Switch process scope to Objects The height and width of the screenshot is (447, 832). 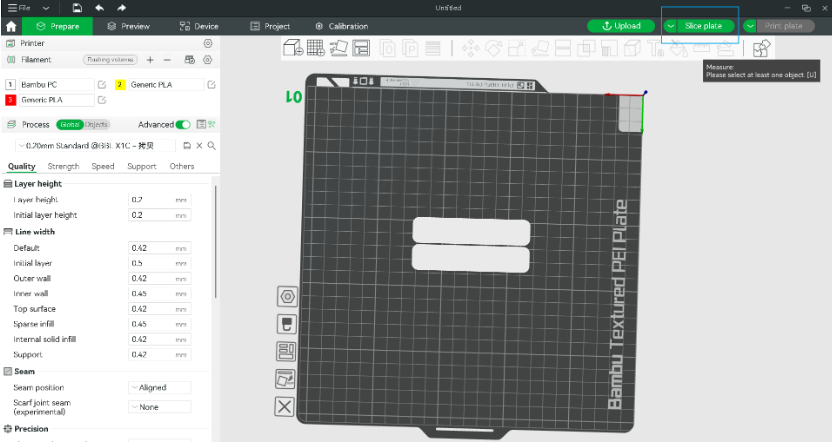point(96,124)
